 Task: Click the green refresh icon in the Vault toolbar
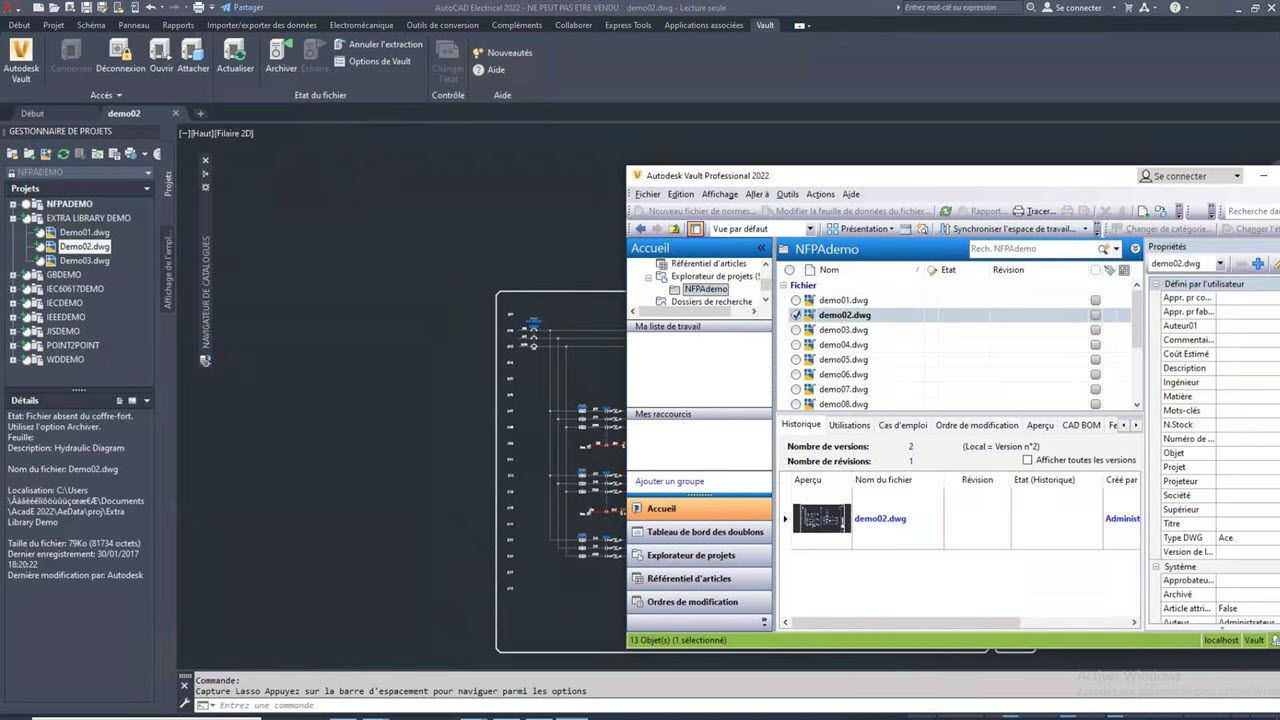[x=946, y=211]
